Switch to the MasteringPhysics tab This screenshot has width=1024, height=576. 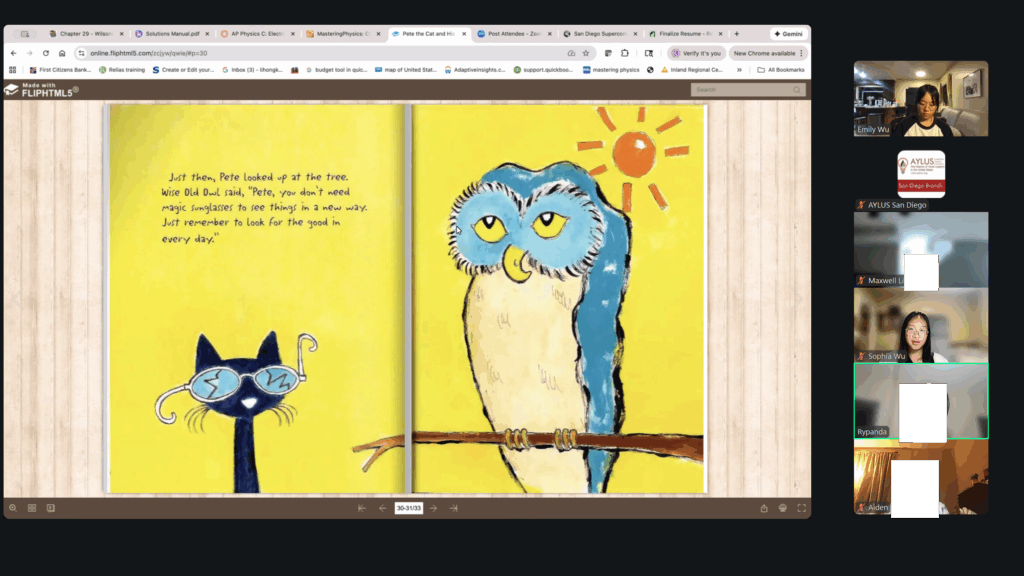[342, 34]
